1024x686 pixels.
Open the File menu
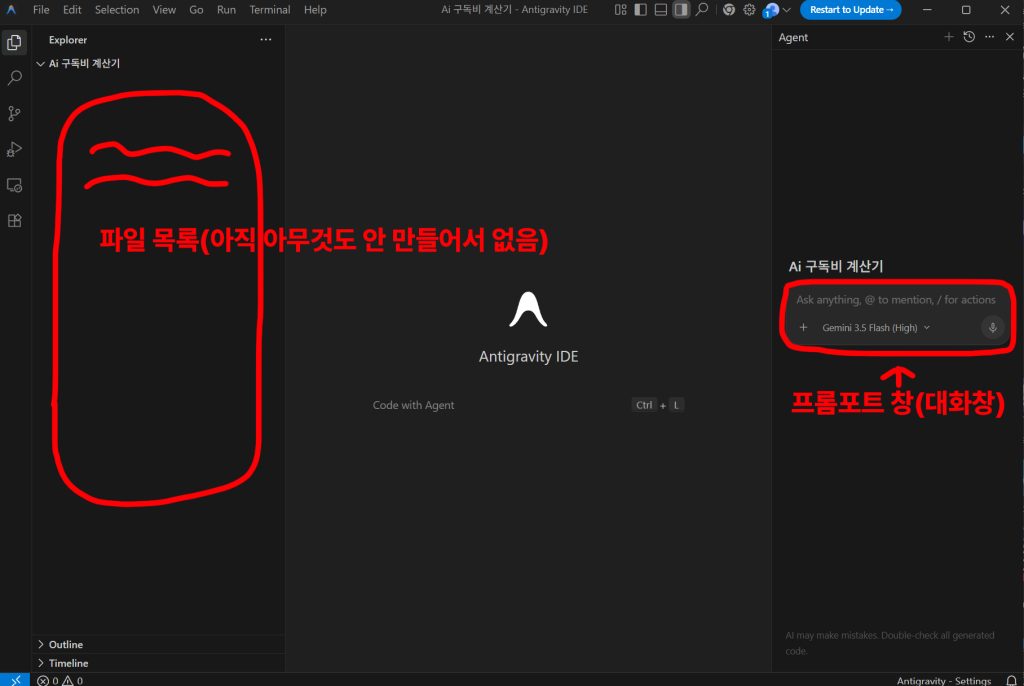(41, 10)
